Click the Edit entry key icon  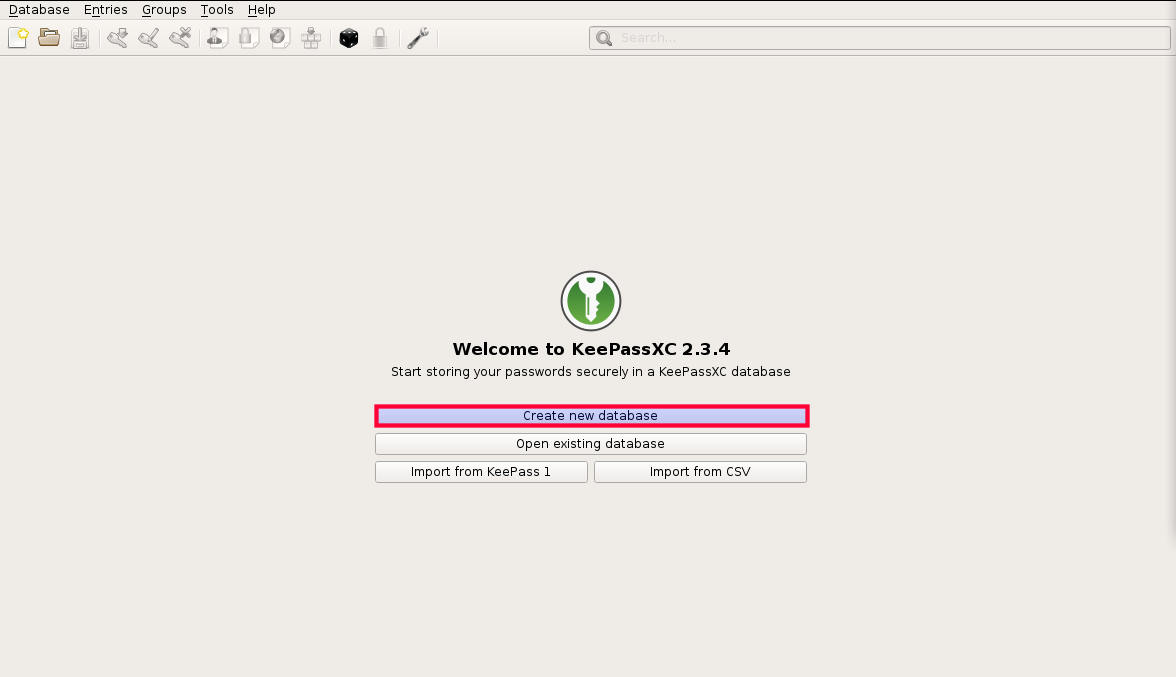pyautogui.click(x=148, y=38)
